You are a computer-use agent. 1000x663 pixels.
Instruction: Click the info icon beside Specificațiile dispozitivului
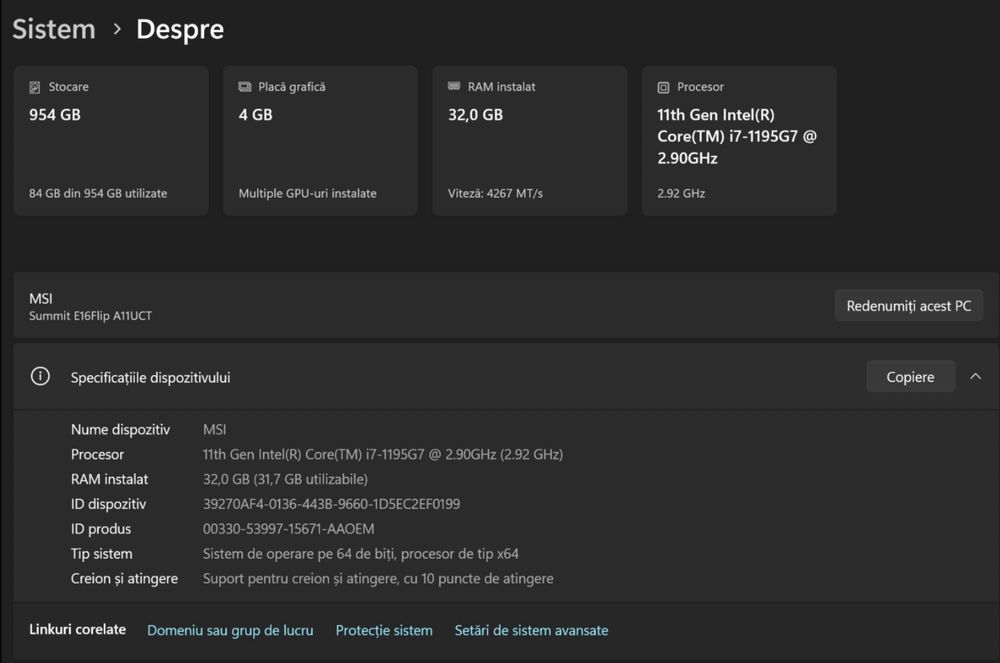pos(40,376)
